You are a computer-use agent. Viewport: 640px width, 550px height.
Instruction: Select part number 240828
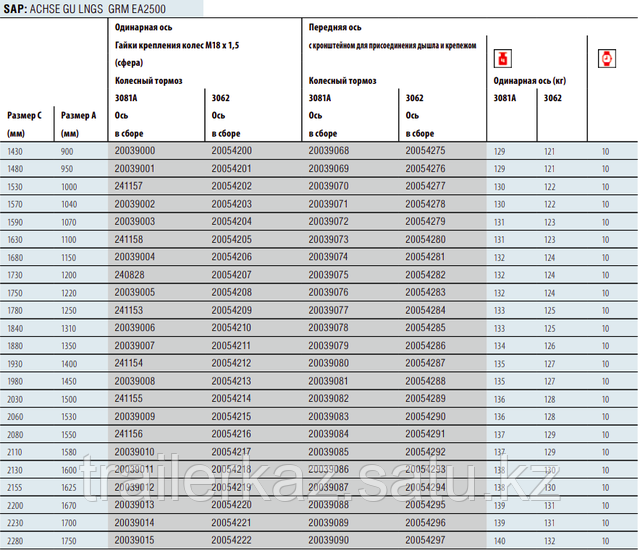[x=129, y=275]
